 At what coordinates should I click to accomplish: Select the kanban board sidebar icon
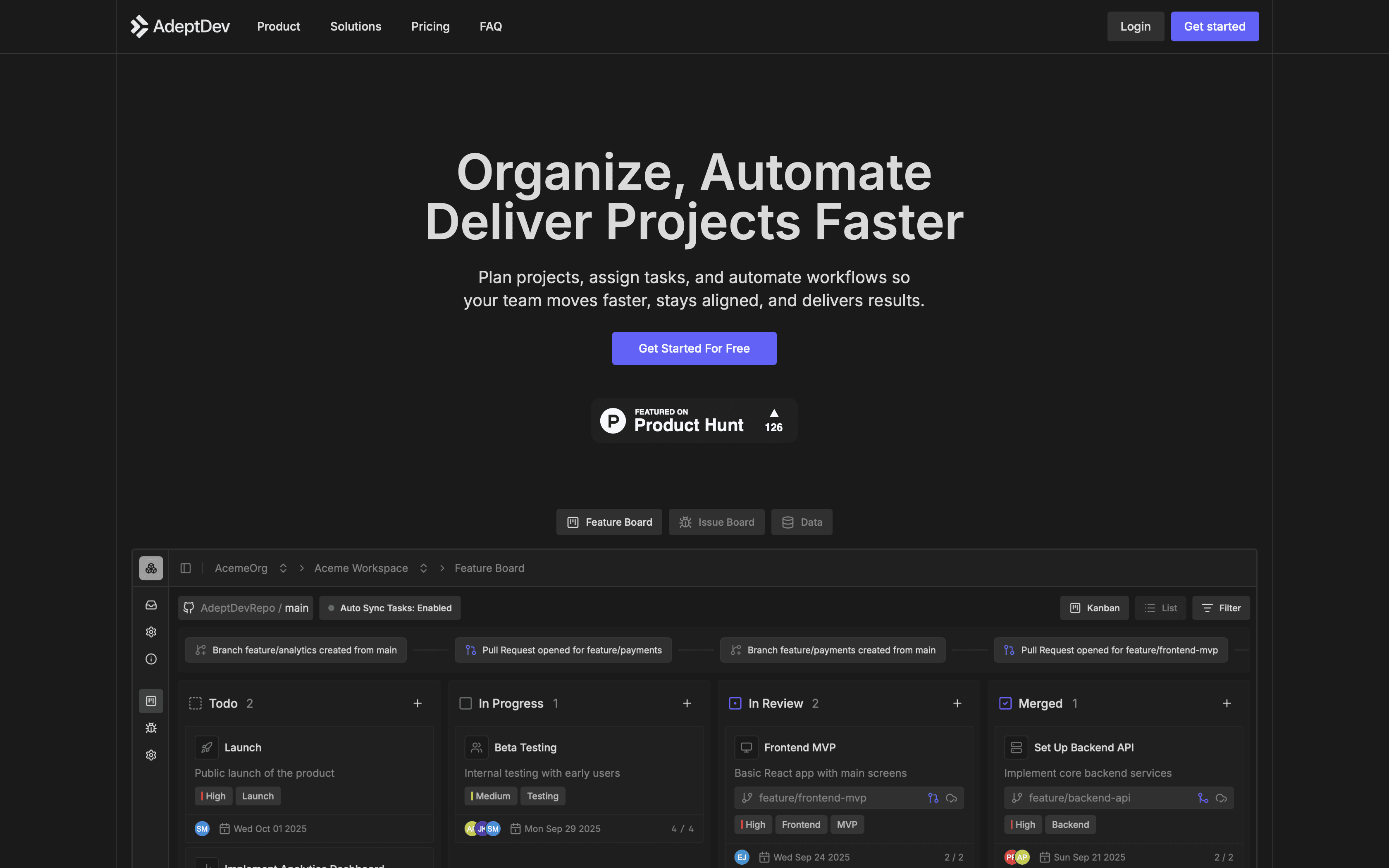point(151,701)
